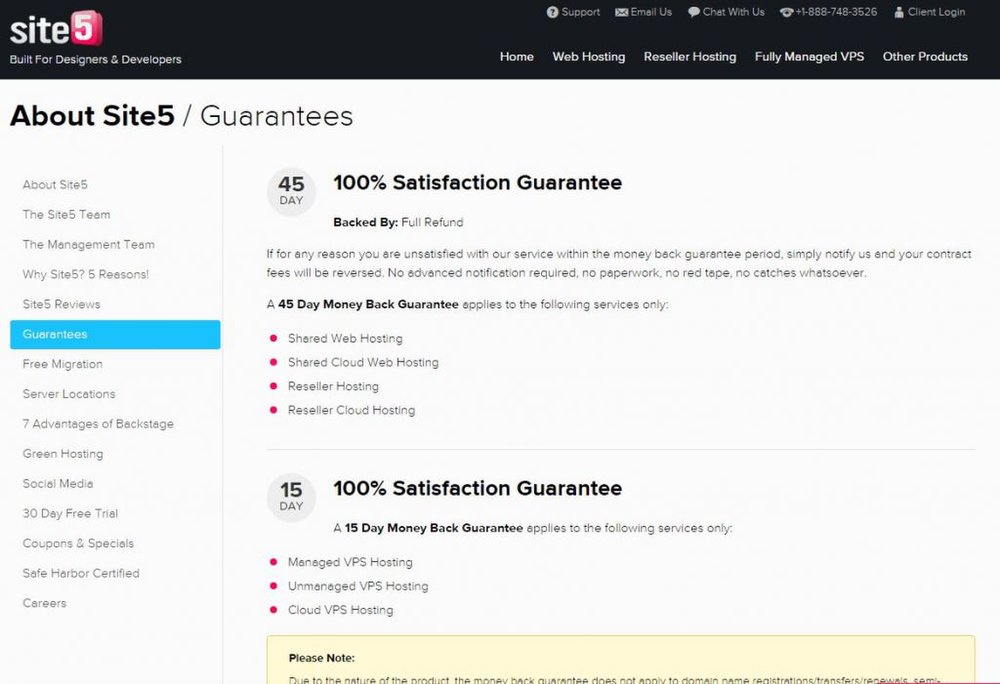The height and width of the screenshot is (684, 1000).
Task: Open the Fully Managed VPS menu
Action: pos(809,57)
